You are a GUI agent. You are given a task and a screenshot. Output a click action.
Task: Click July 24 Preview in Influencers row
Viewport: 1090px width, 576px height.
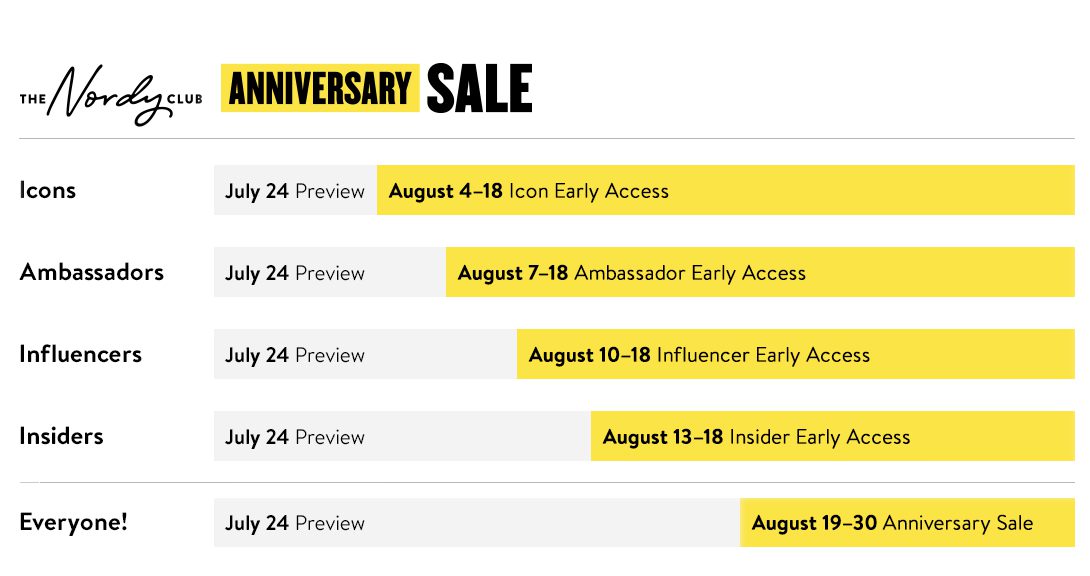pos(295,355)
